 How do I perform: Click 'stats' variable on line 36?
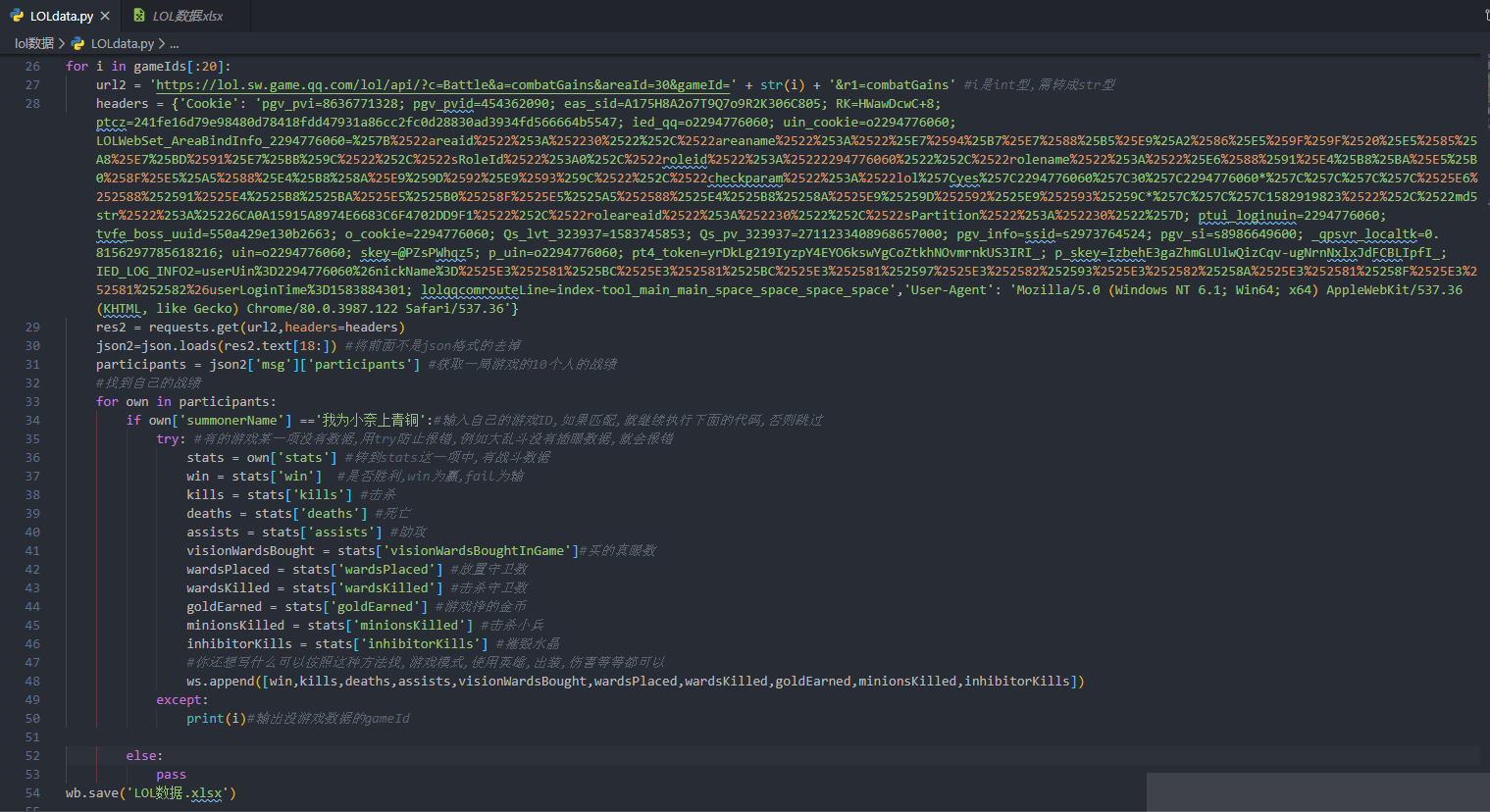[x=205, y=457]
